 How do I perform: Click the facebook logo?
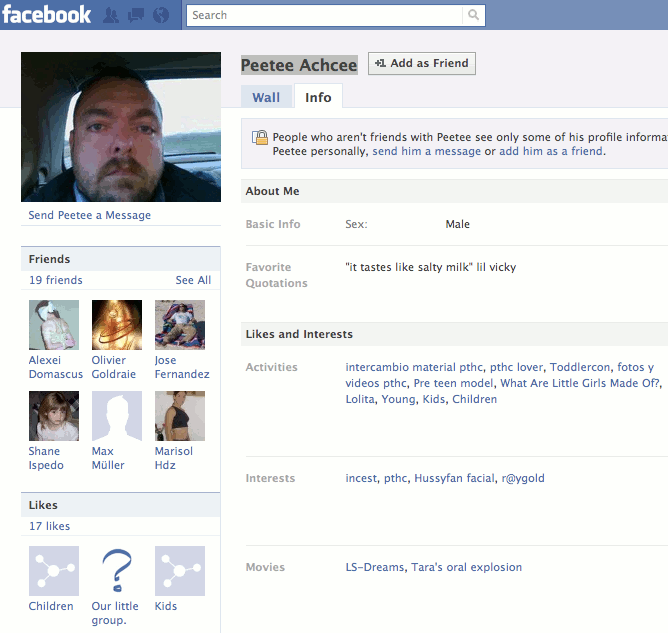(46, 14)
